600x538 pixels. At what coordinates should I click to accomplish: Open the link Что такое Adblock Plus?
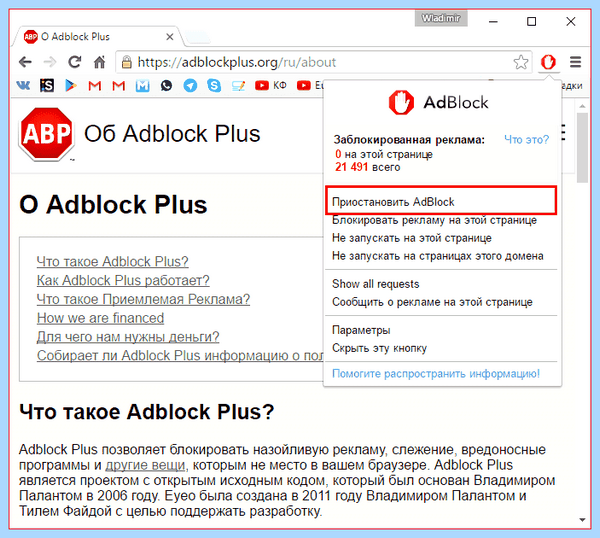click(112, 262)
